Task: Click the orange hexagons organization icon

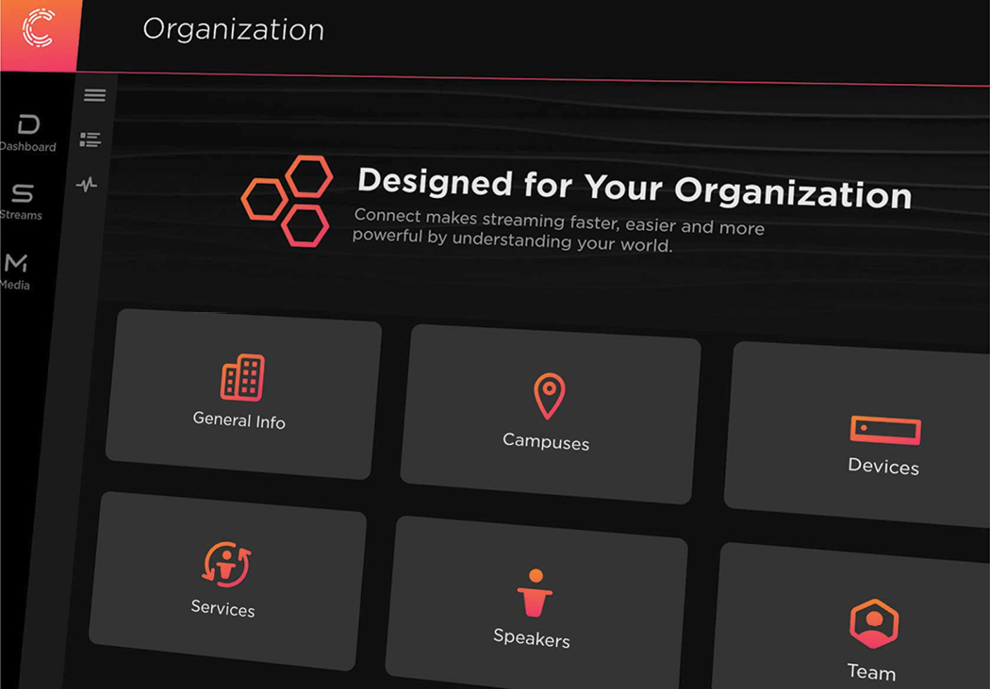Action: (288, 201)
